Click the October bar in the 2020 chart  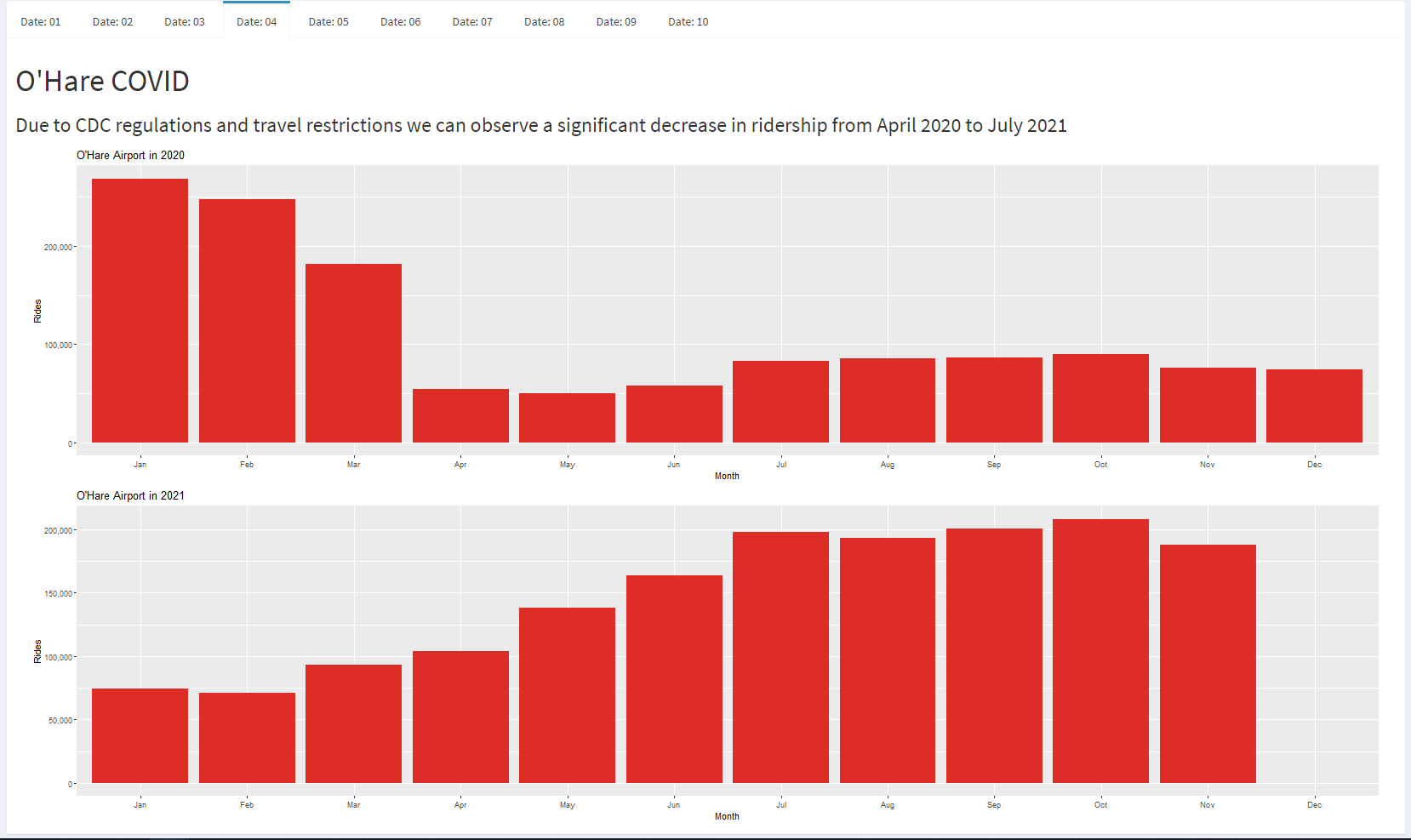(1100, 398)
